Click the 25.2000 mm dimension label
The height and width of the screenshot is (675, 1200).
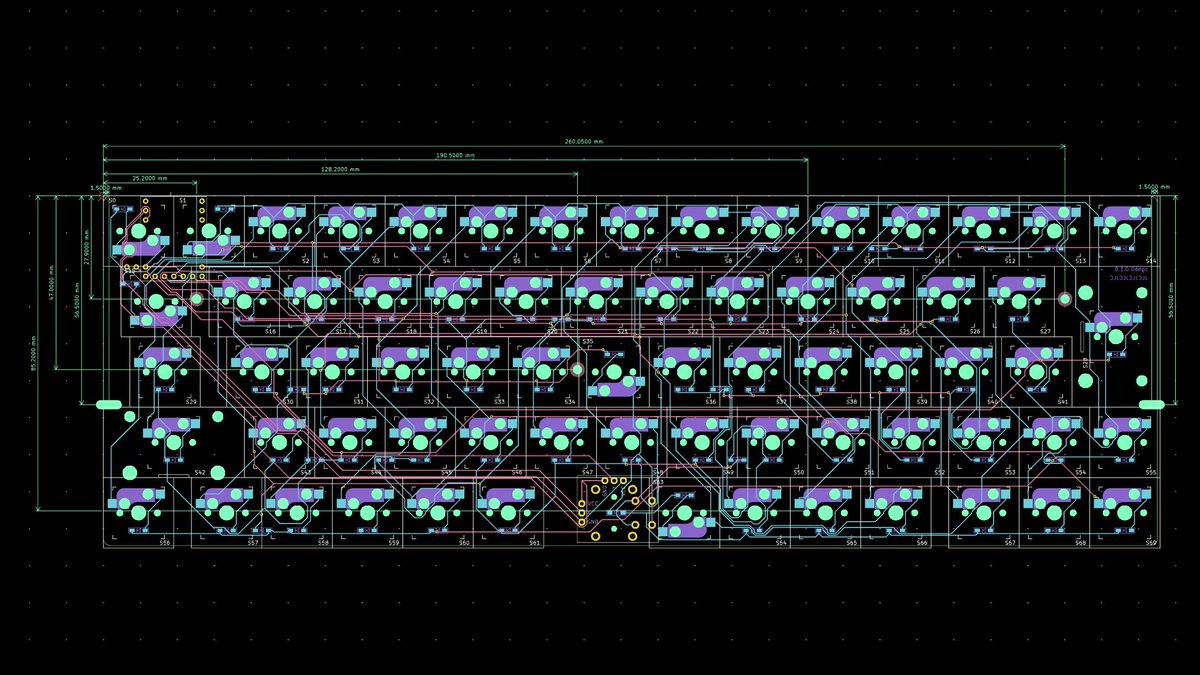point(150,177)
